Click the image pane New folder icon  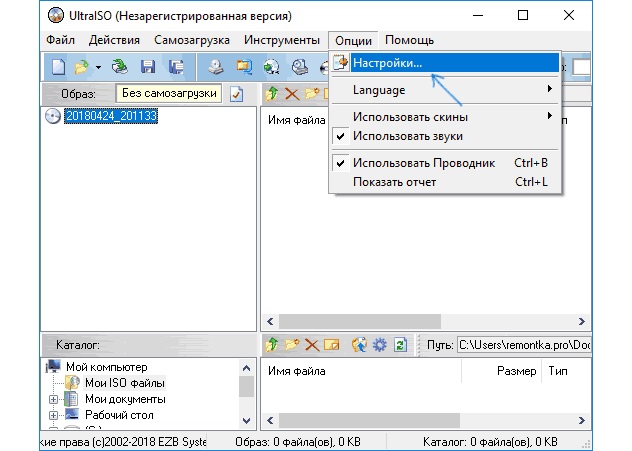click(312, 94)
